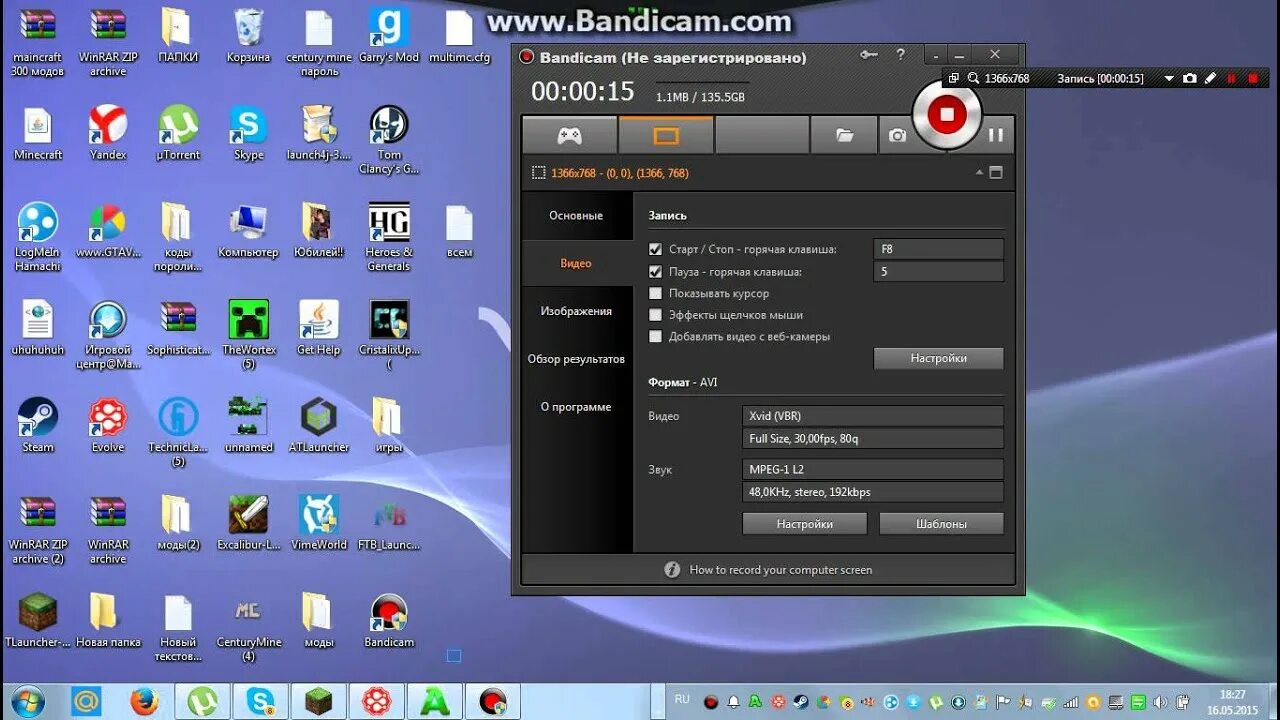Open Garry's Mod desktop shortcut
Image resolution: width=1280 pixels, height=720 pixels.
[x=389, y=37]
